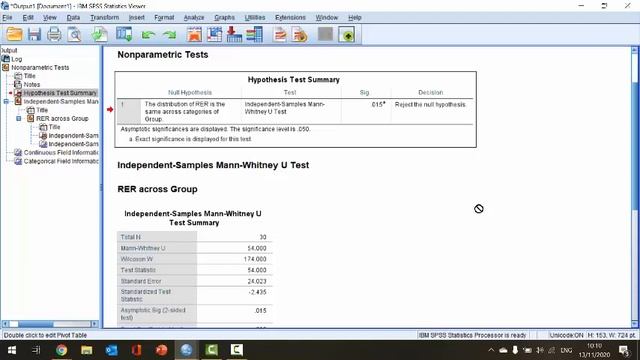The height and width of the screenshot is (360, 640).
Task: Select Continuous Field Information in outline tree
Action: (61, 152)
